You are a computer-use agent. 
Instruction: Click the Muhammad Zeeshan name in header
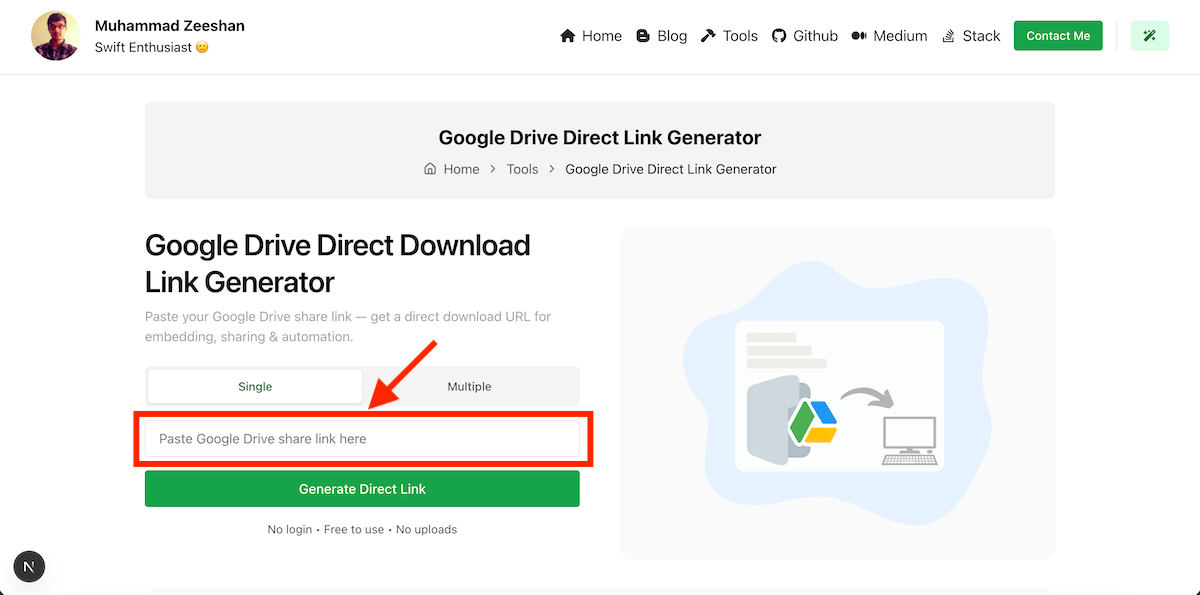[169, 26]
